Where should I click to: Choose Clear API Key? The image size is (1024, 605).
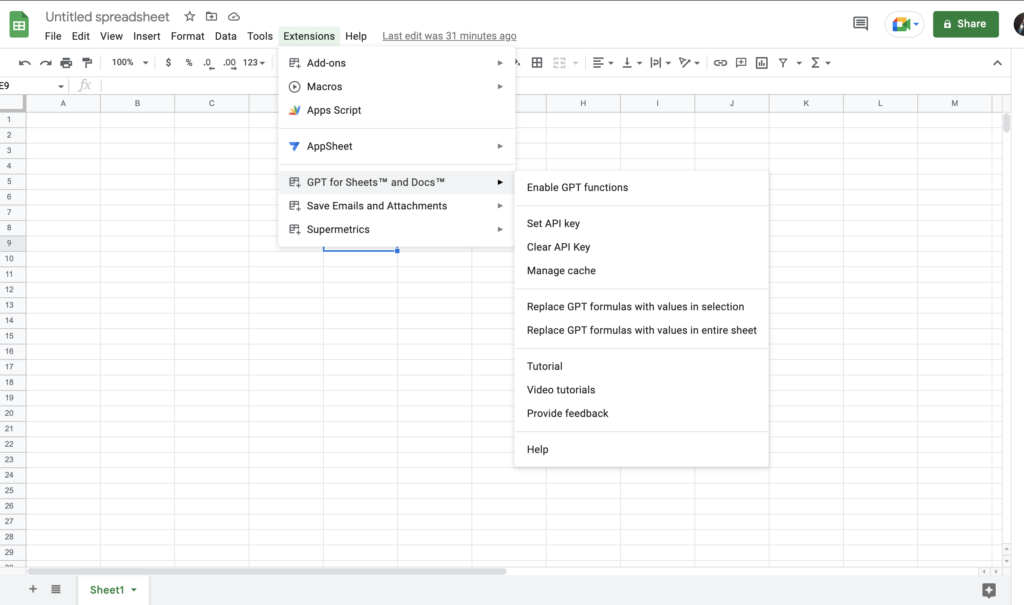point(641,247)
